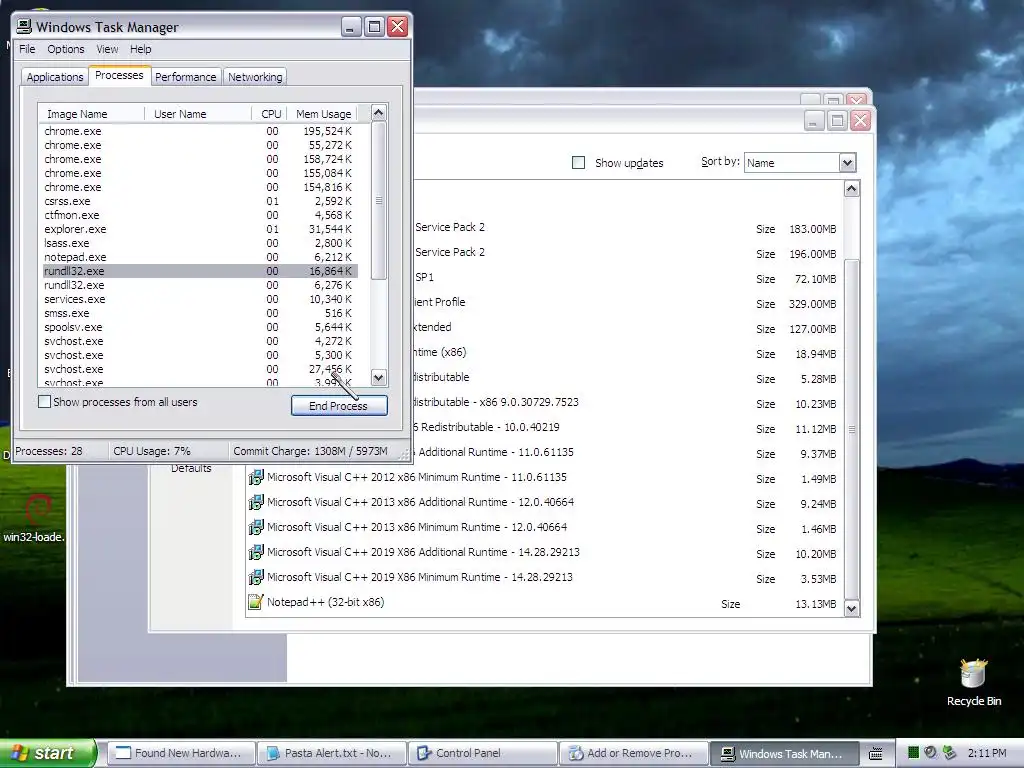Sort processes by User Name column

pyautogui.click(x=198, y=114)
